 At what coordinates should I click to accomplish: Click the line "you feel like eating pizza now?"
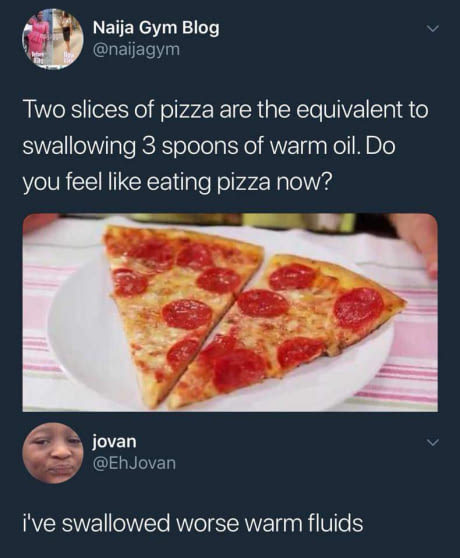177,182
